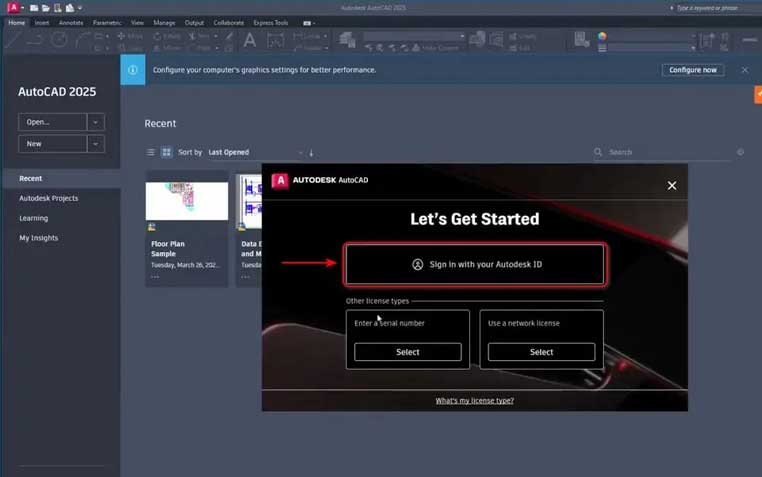Click Sign in with your Autodesk ID
Screen dimensions: 762x477
(x=475, y=264)
